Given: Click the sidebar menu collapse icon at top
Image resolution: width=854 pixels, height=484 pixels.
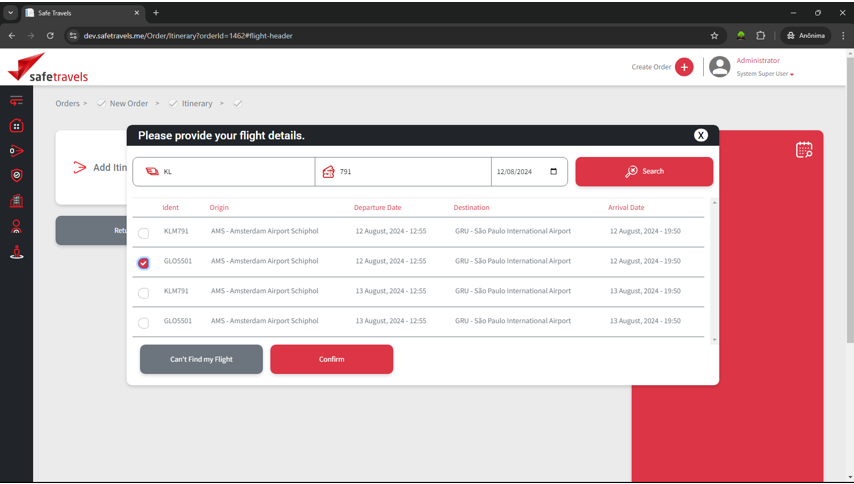Looking at the screenshot, I should coord(16,101).
